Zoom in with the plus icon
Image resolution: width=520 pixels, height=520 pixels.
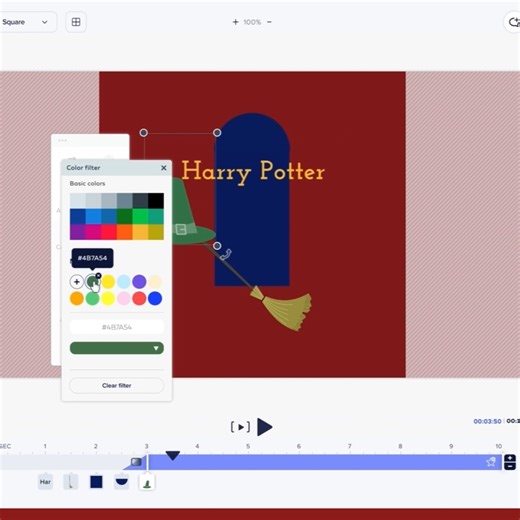pyautogui.click(x=235, y=22)
